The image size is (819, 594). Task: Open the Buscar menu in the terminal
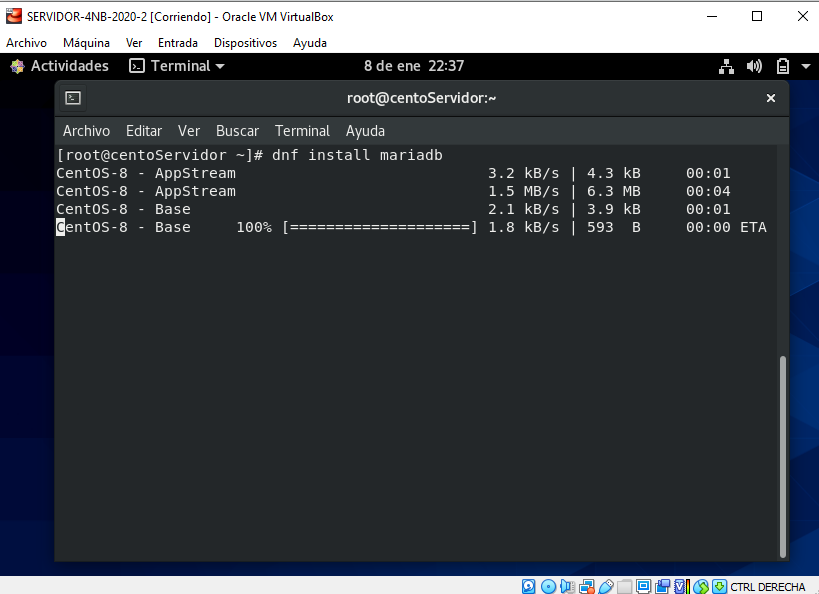click(x=237, y=131)
